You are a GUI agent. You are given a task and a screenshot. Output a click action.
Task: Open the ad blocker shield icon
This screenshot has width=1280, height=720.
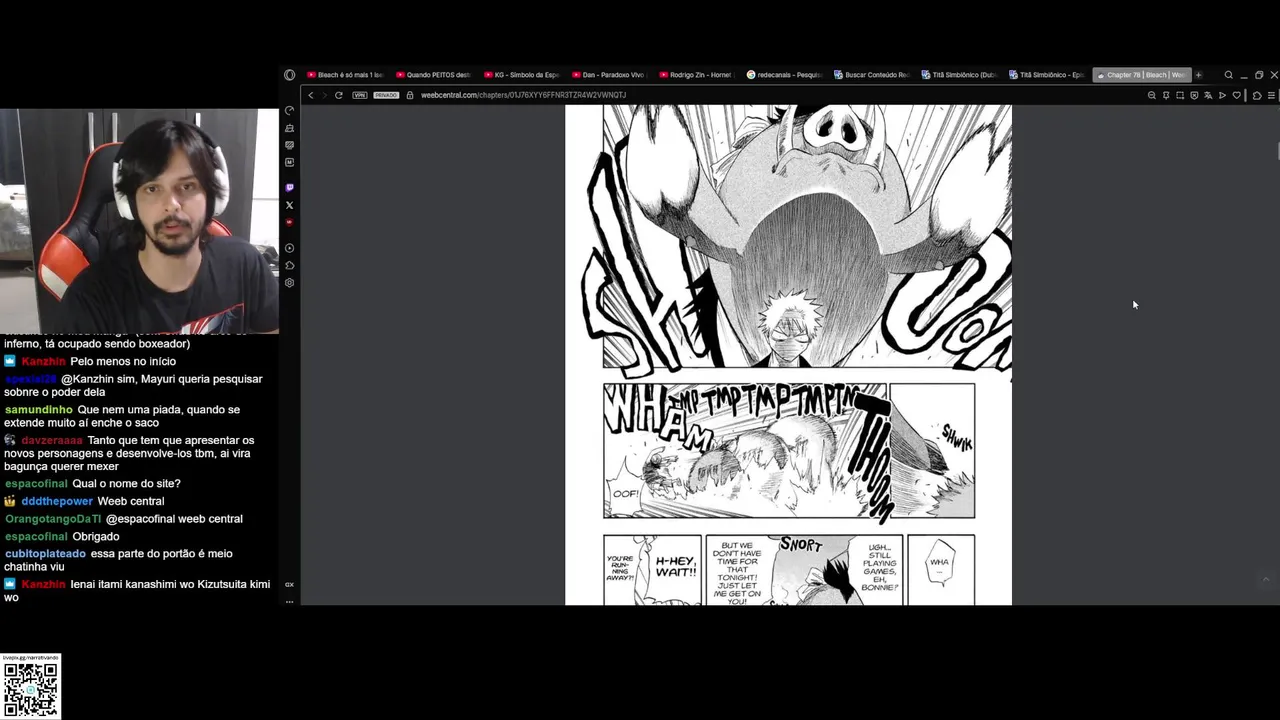click(1194, 95)
